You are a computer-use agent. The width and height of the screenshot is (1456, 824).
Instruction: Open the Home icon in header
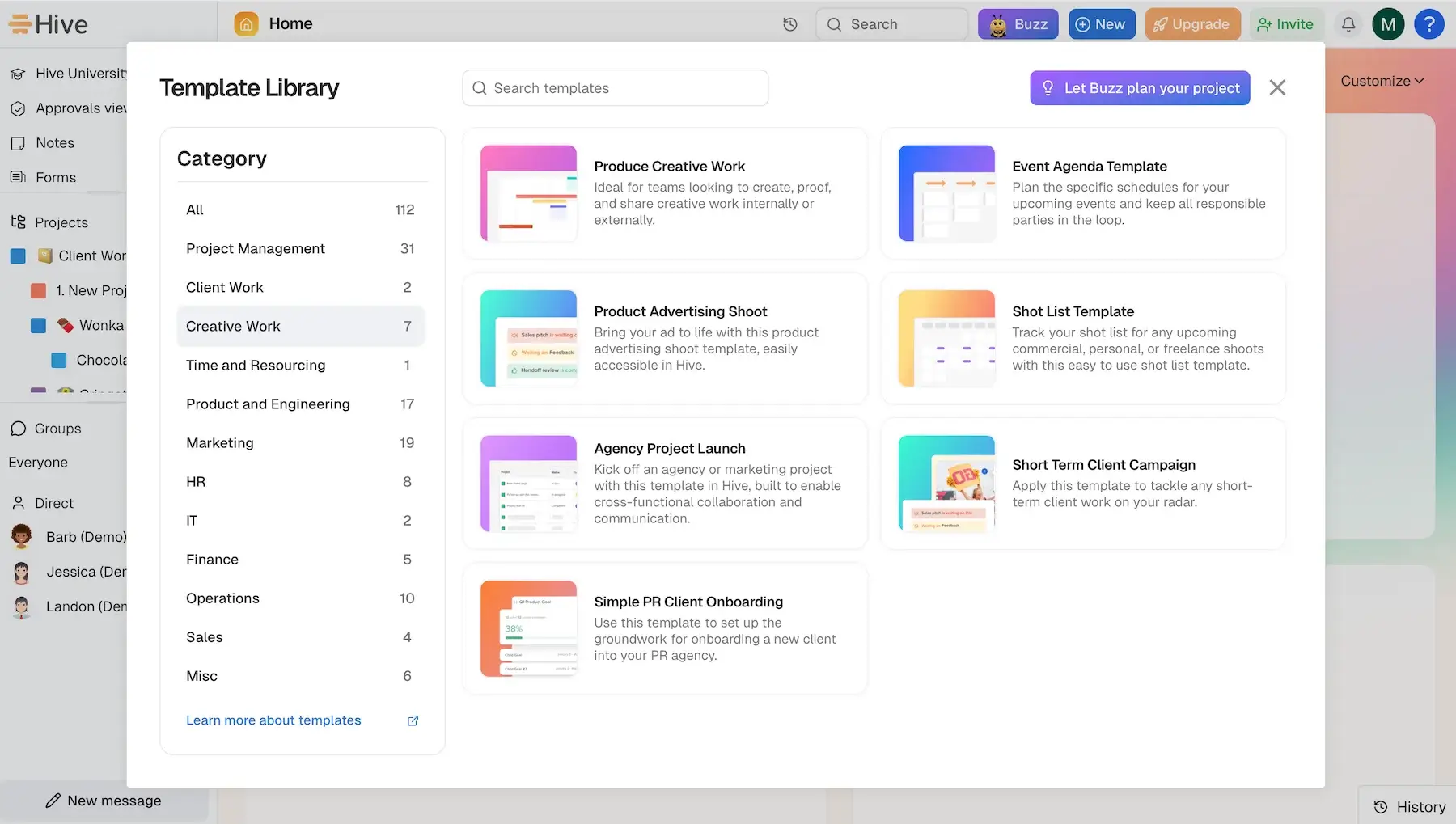247,24
